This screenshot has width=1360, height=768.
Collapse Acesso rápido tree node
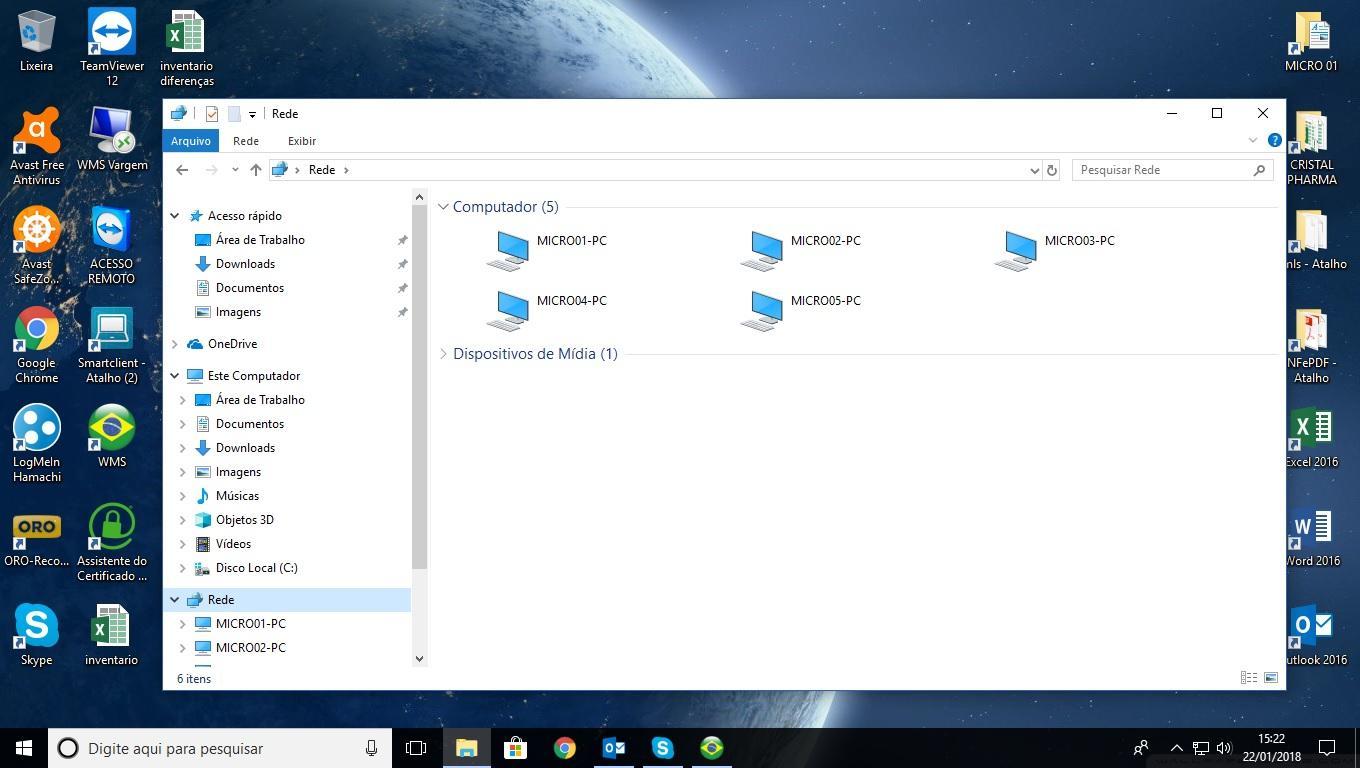pyautogui.click(x=175, y=216)
